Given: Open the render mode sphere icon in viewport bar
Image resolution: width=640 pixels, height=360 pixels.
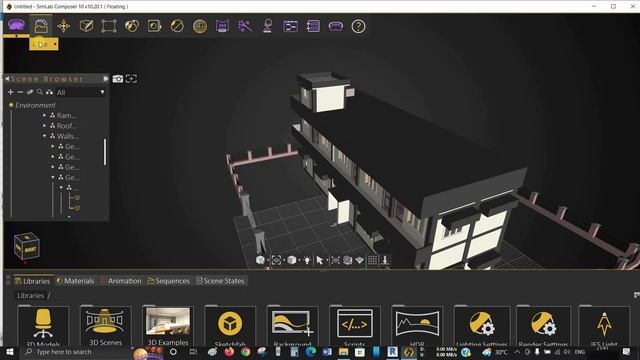Looking at the screenshot, I should click(x=260, y=260).
